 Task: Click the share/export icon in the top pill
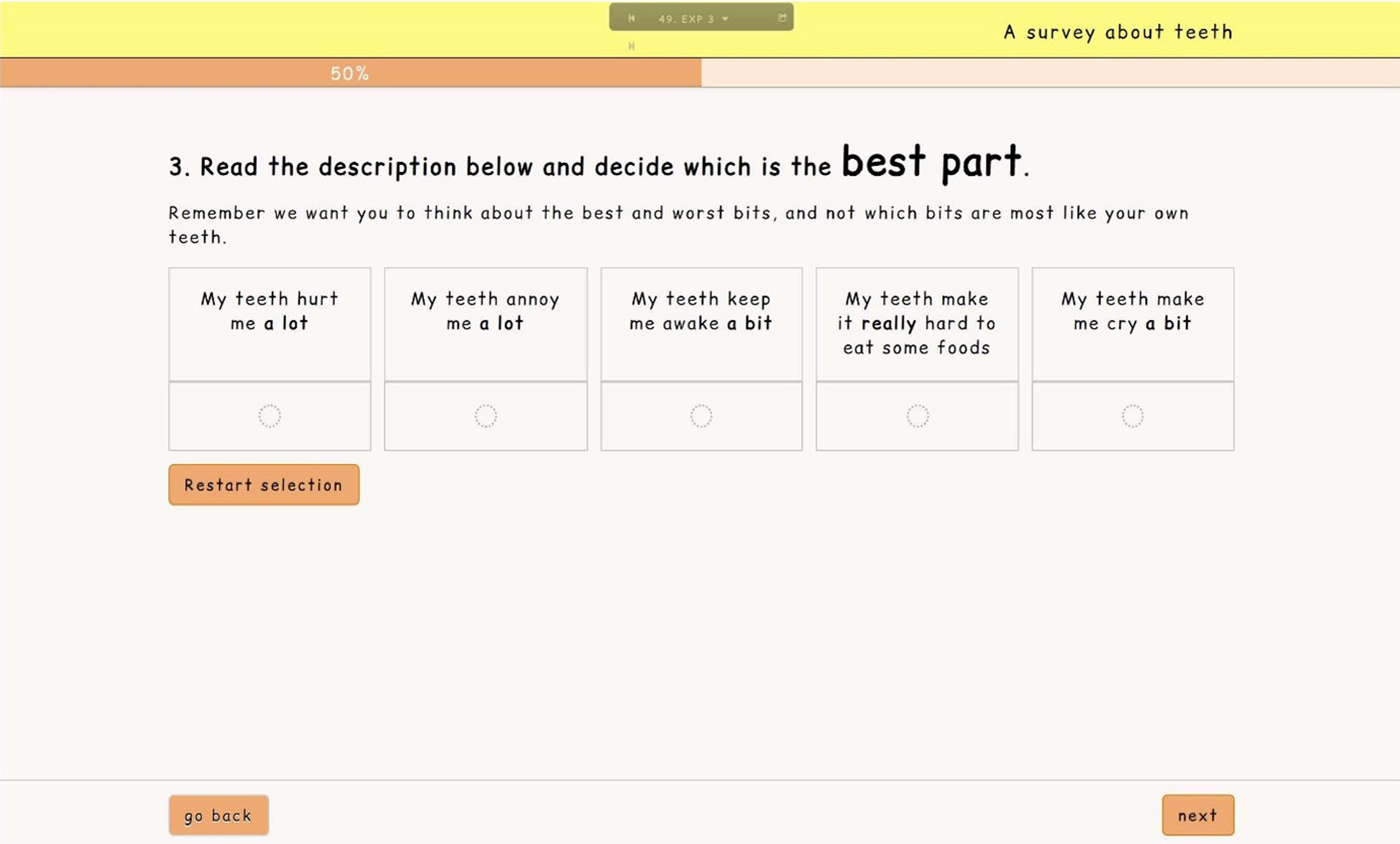(782, 18)
